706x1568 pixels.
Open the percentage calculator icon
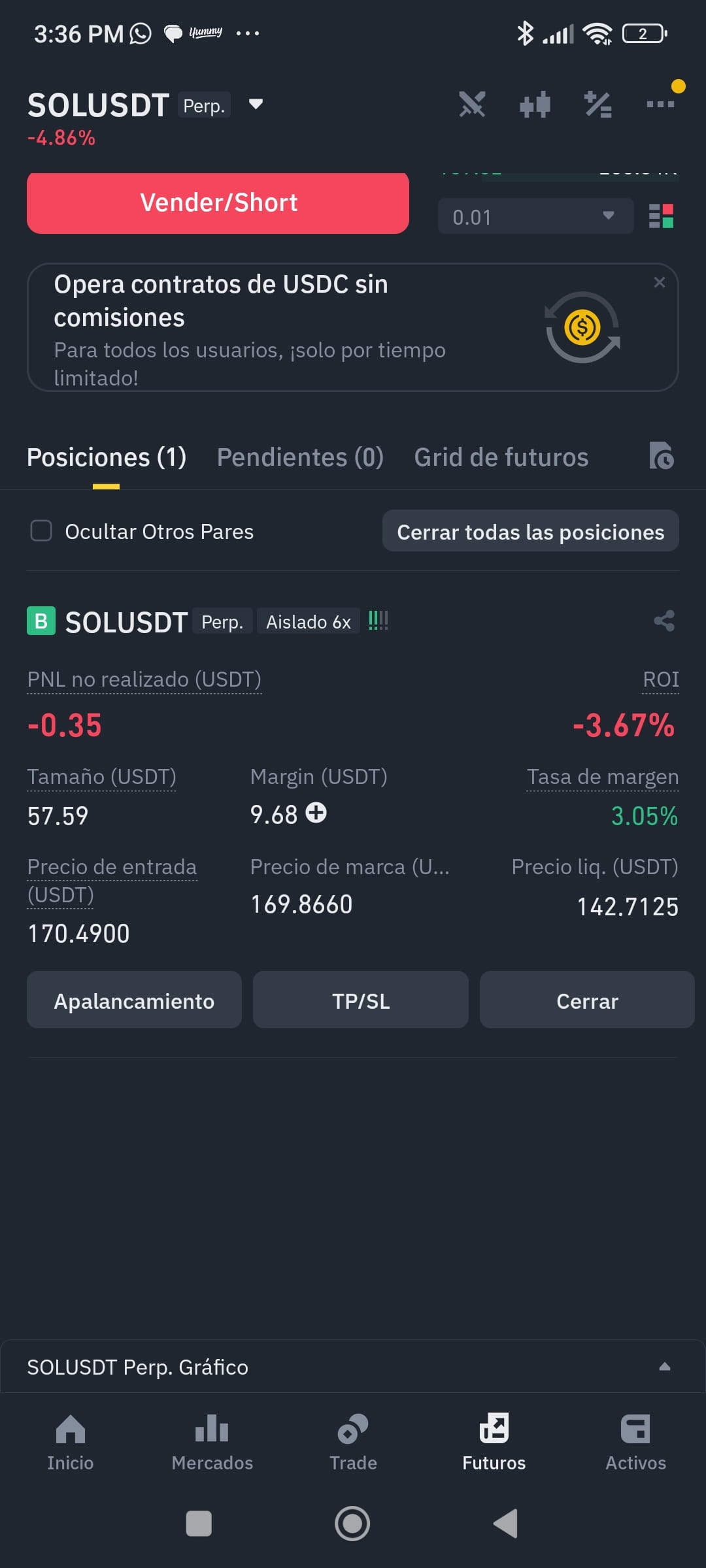597,105
